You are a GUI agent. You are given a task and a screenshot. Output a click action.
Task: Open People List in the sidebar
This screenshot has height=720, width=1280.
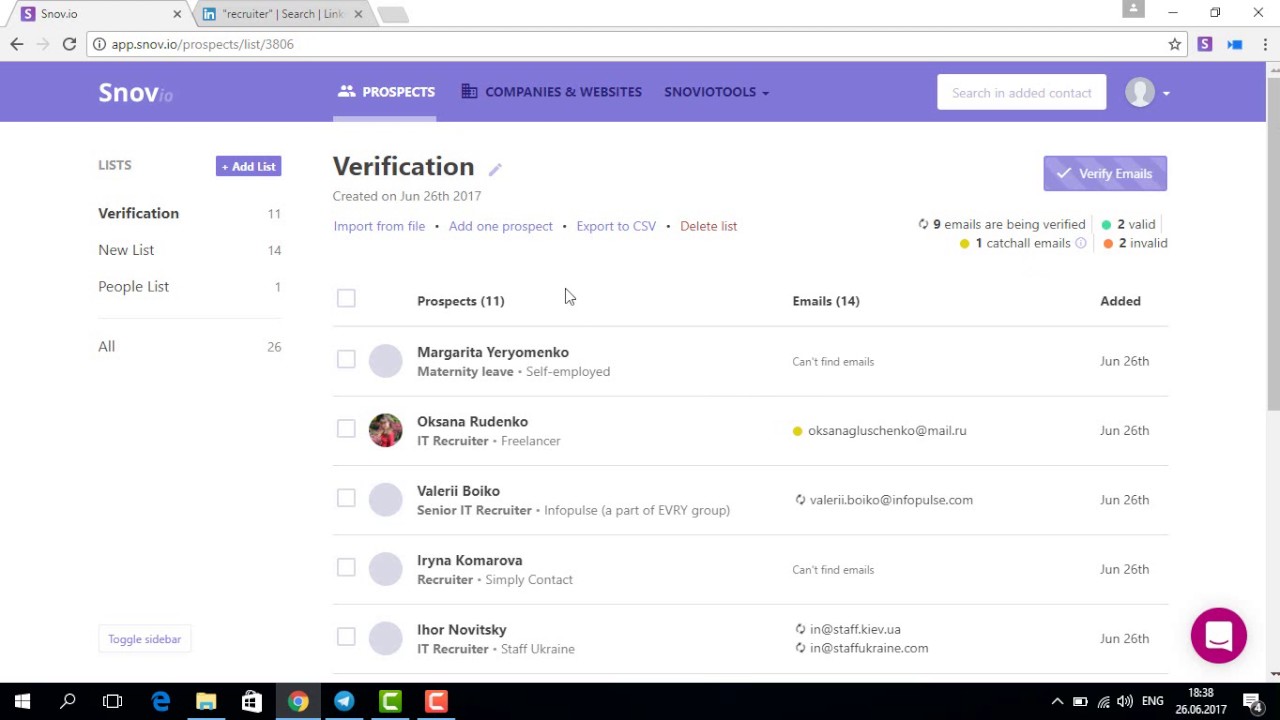point(133,286)
